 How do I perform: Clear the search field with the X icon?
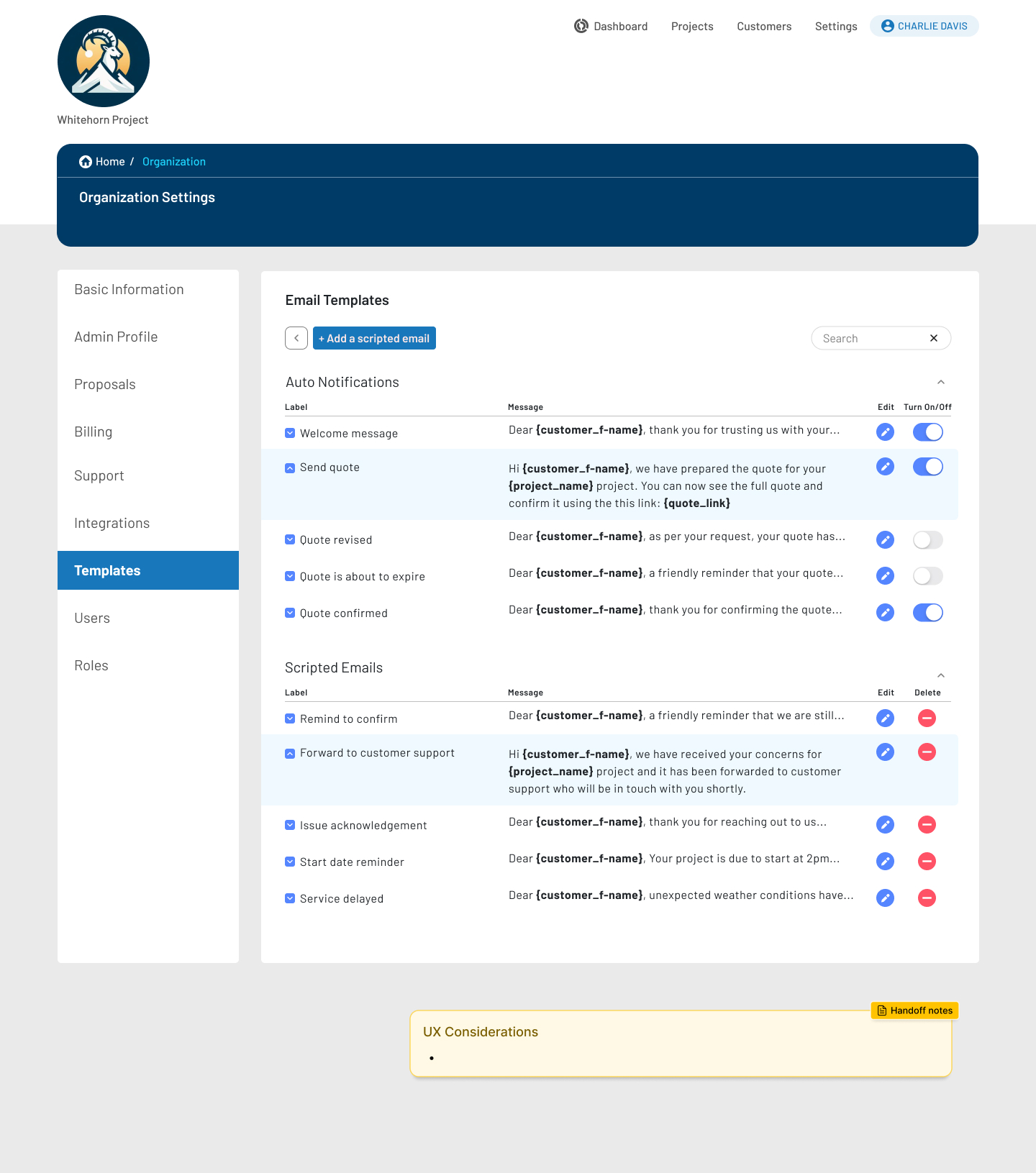pos(933,338)
